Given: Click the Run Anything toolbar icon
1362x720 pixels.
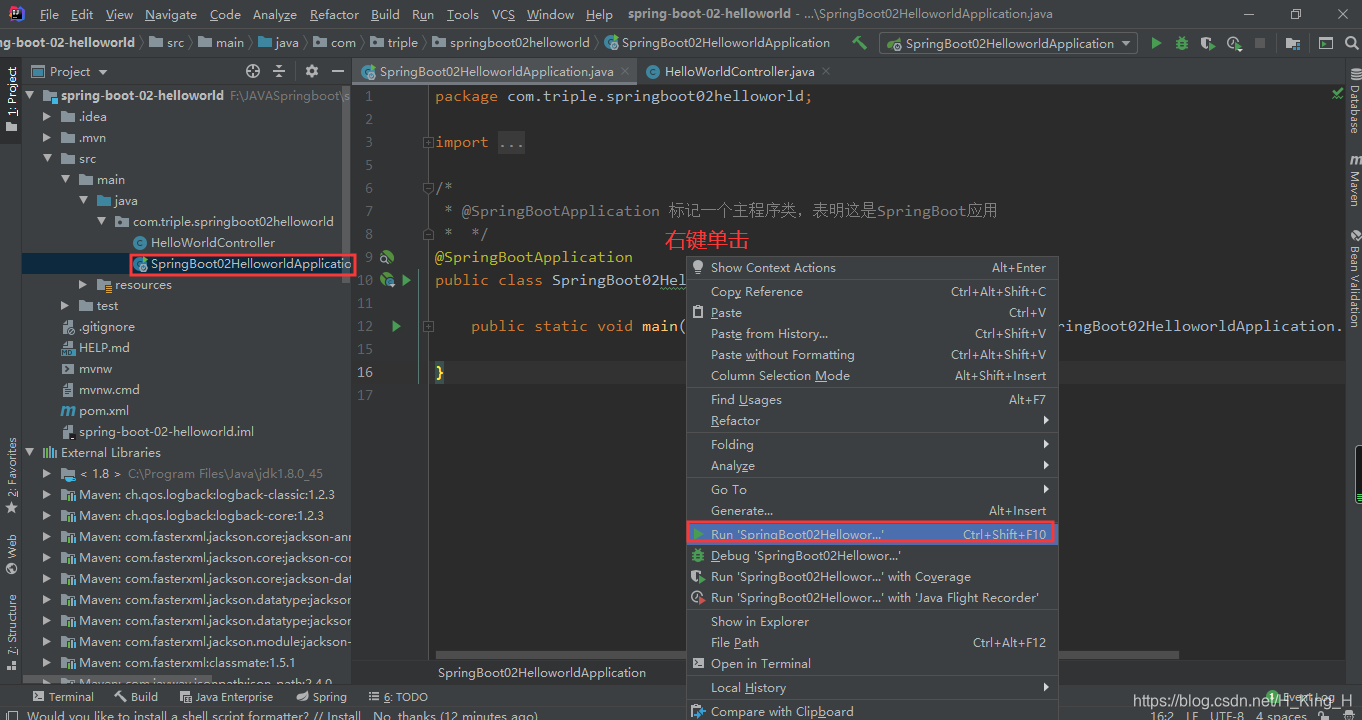Looking at the screenshot, I should (1325, 43).
